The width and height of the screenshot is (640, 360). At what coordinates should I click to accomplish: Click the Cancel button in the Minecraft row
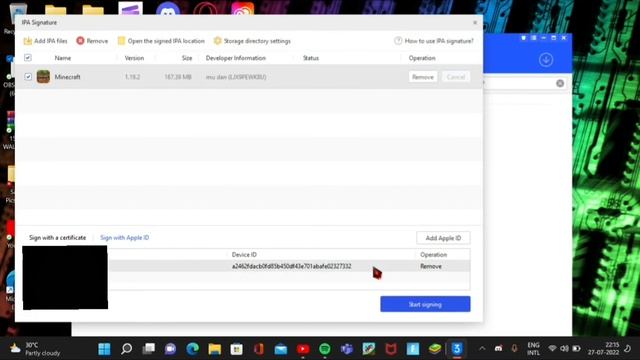[x=456, y=77]
